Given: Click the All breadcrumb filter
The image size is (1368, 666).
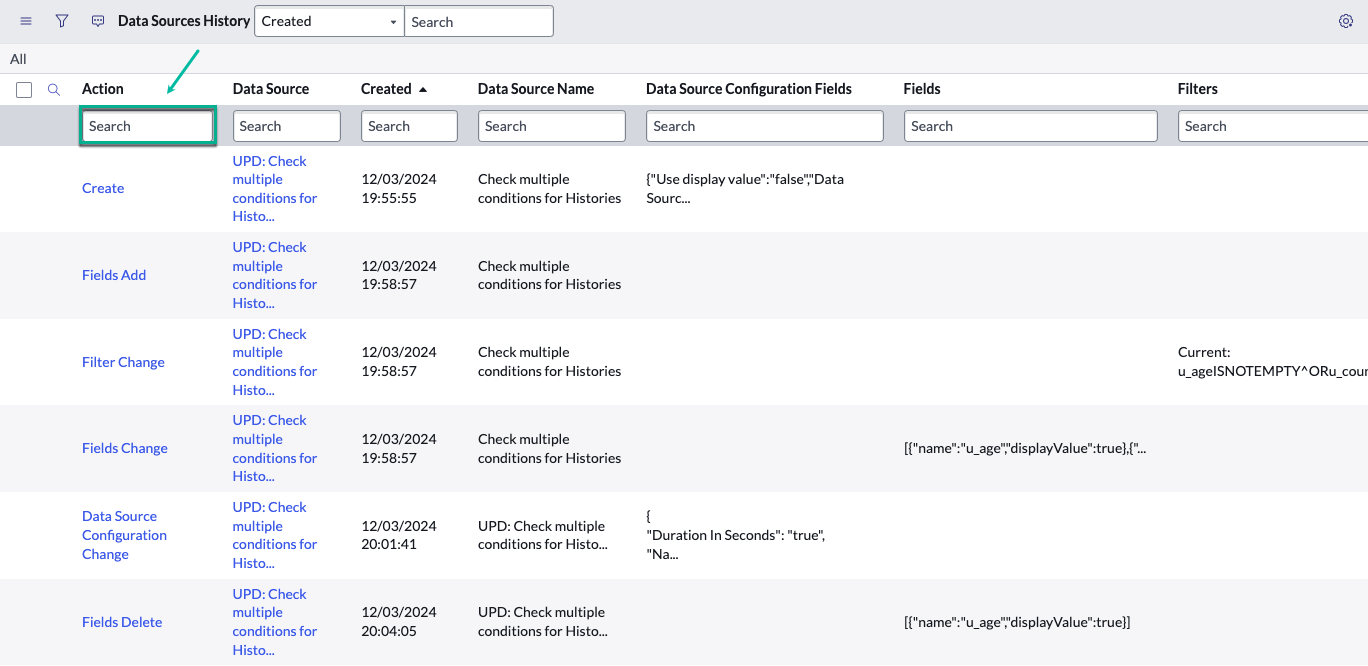Looking at the screenshot, I should point(18,59).
